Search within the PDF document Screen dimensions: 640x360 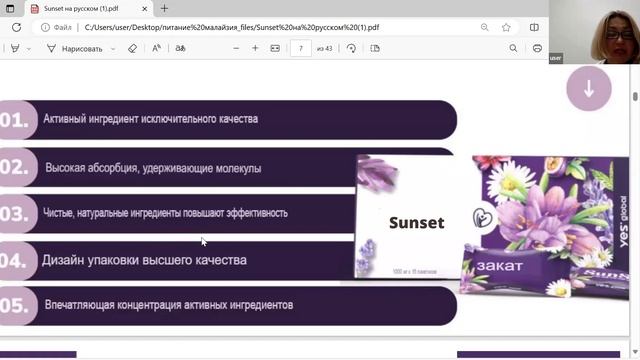click(513, 49)
